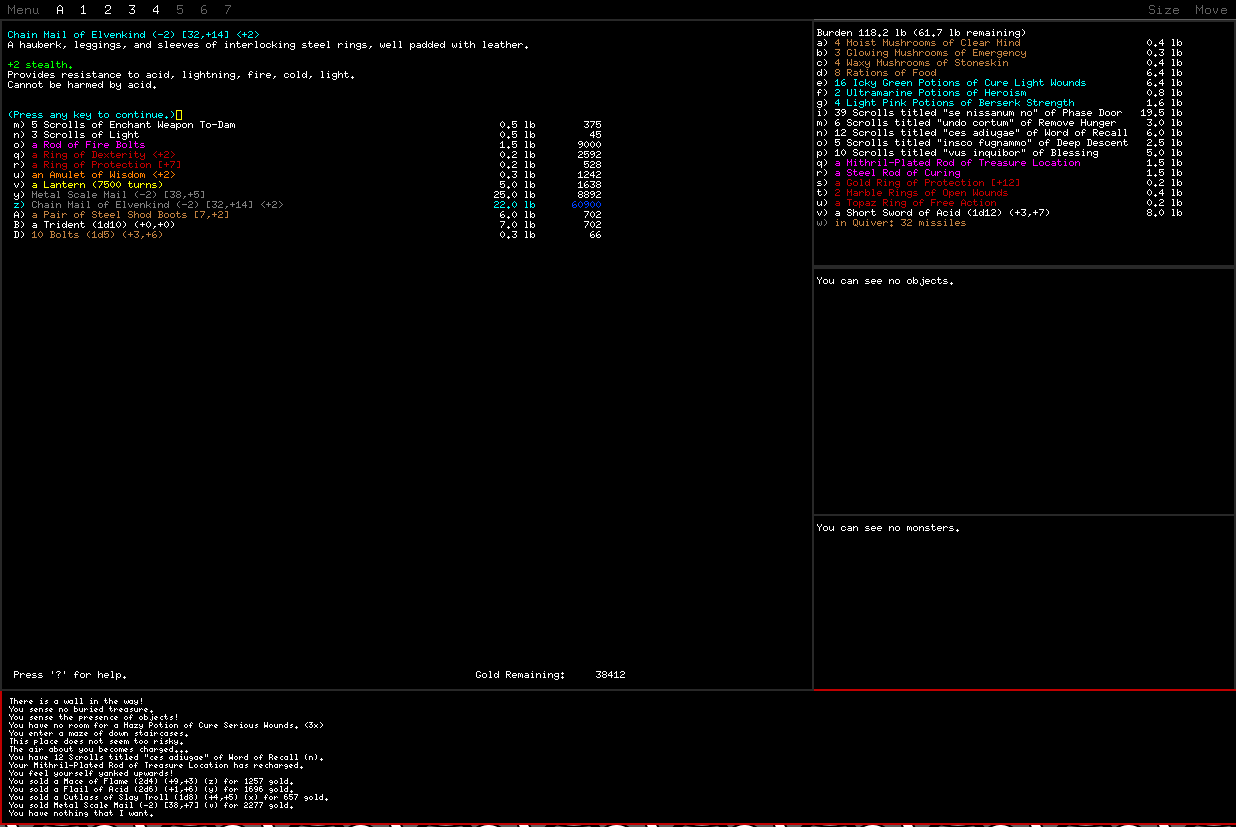This screenshot has width=1236, height=827.
Task: Select the Amulet of Wisdom <+2> row
Action: [x=307, y=175]
